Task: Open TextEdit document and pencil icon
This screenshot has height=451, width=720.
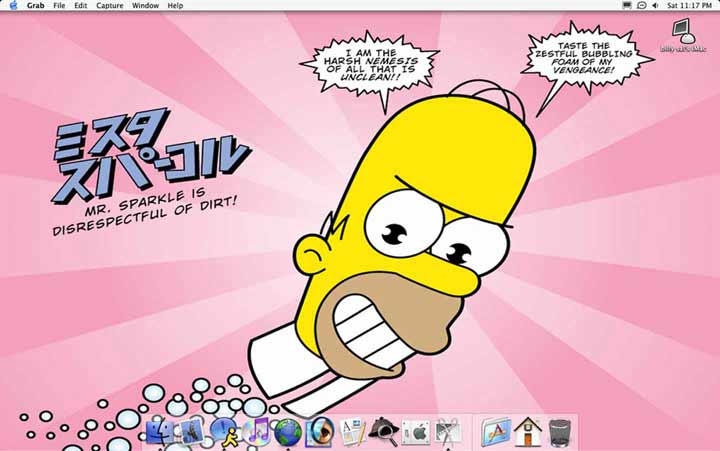Action: (x=352, y=433)
